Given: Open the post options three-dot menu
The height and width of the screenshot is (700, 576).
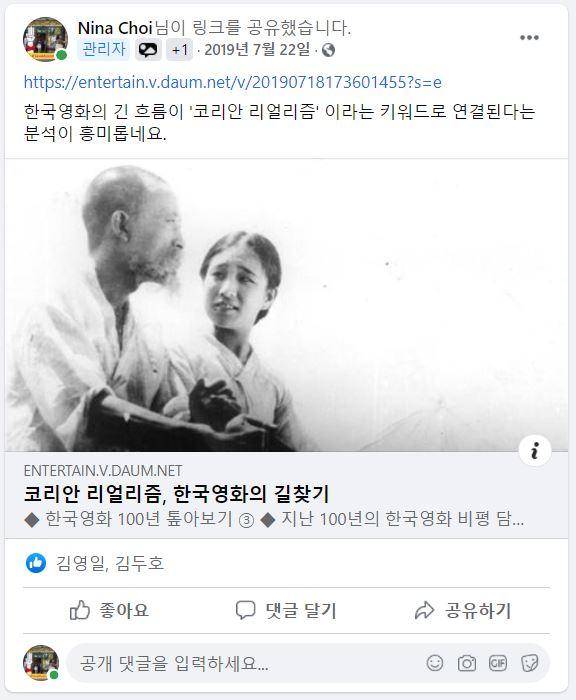Looking at the screenshot, I should tap(529, 38).
